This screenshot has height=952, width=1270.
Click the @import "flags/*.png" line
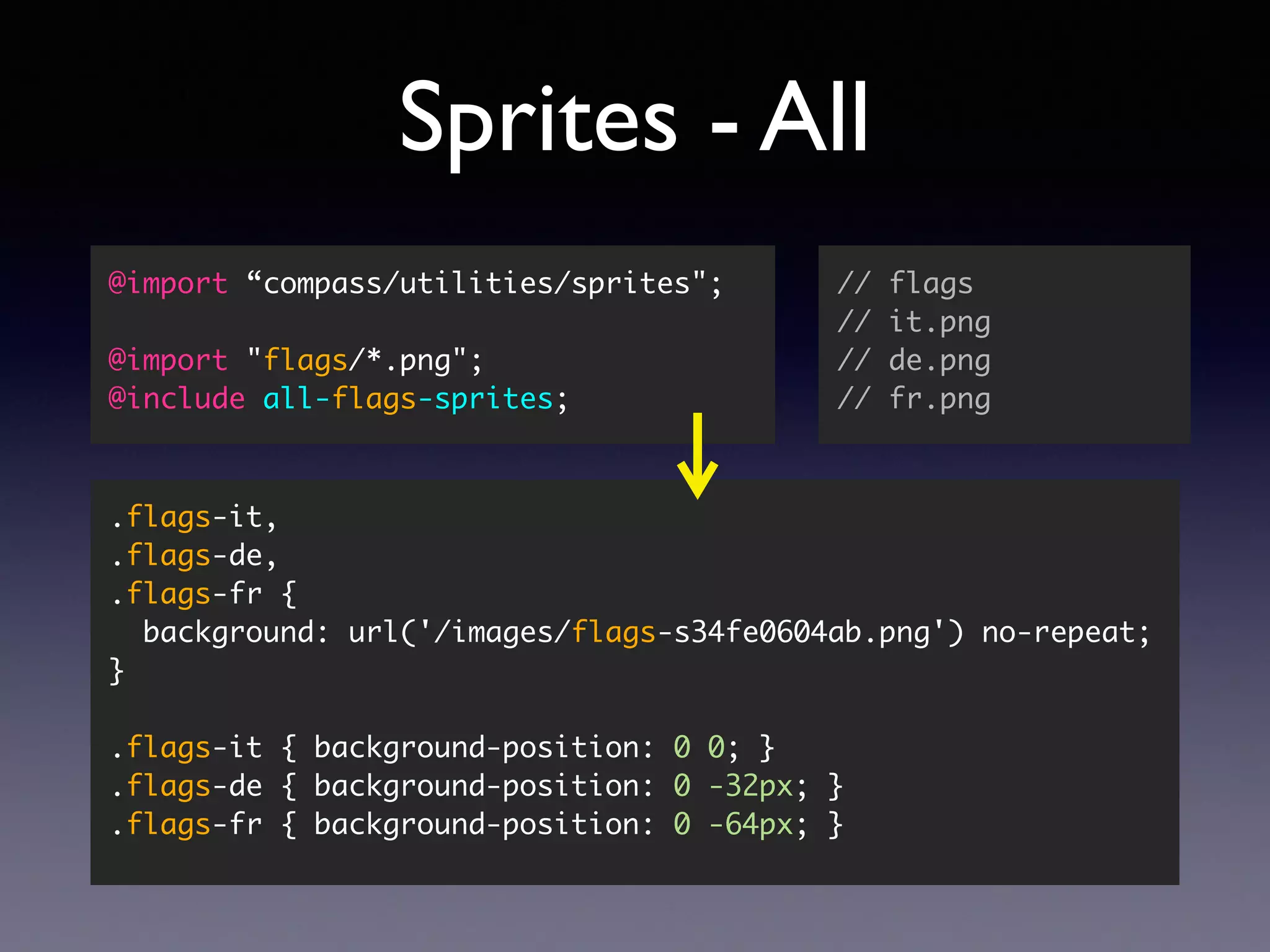click(x=295, y=361)
